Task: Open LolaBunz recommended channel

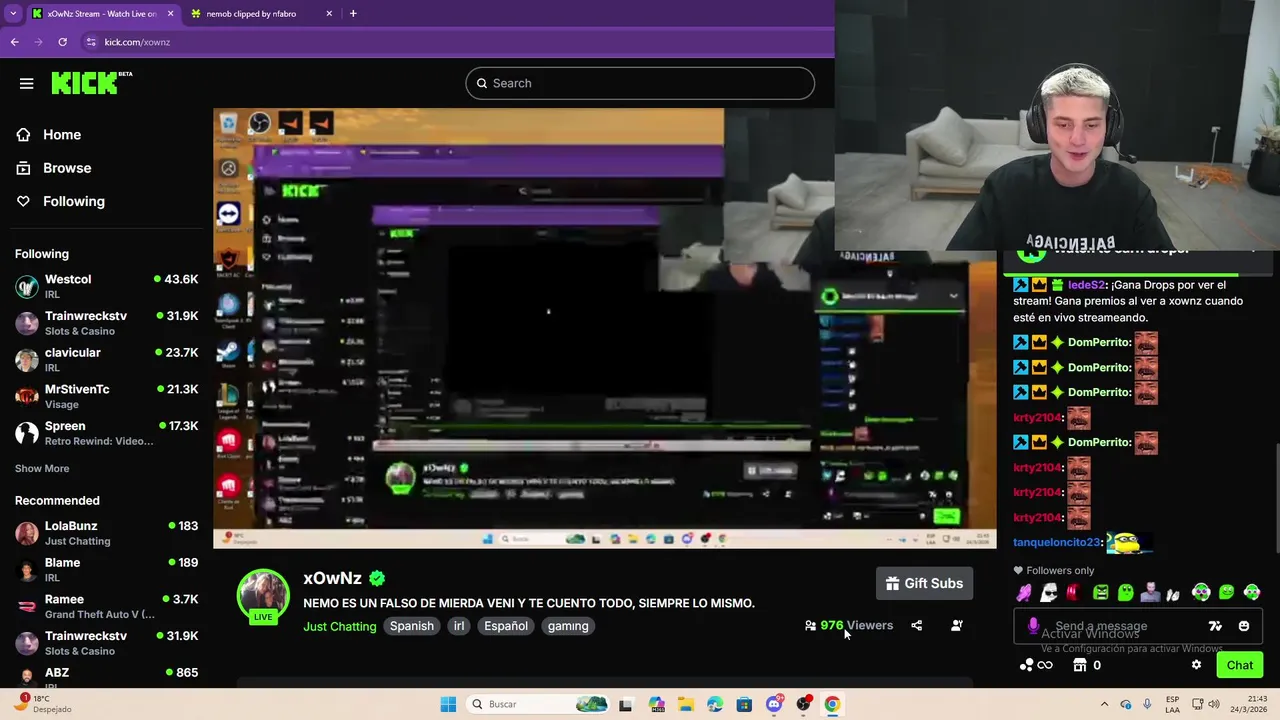Action: tap(106, 533)
